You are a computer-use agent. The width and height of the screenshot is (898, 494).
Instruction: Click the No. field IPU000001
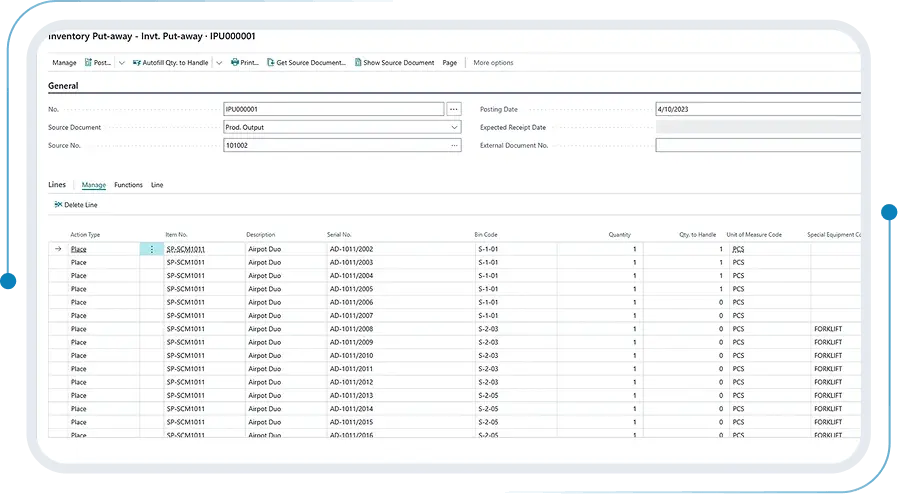333,109
